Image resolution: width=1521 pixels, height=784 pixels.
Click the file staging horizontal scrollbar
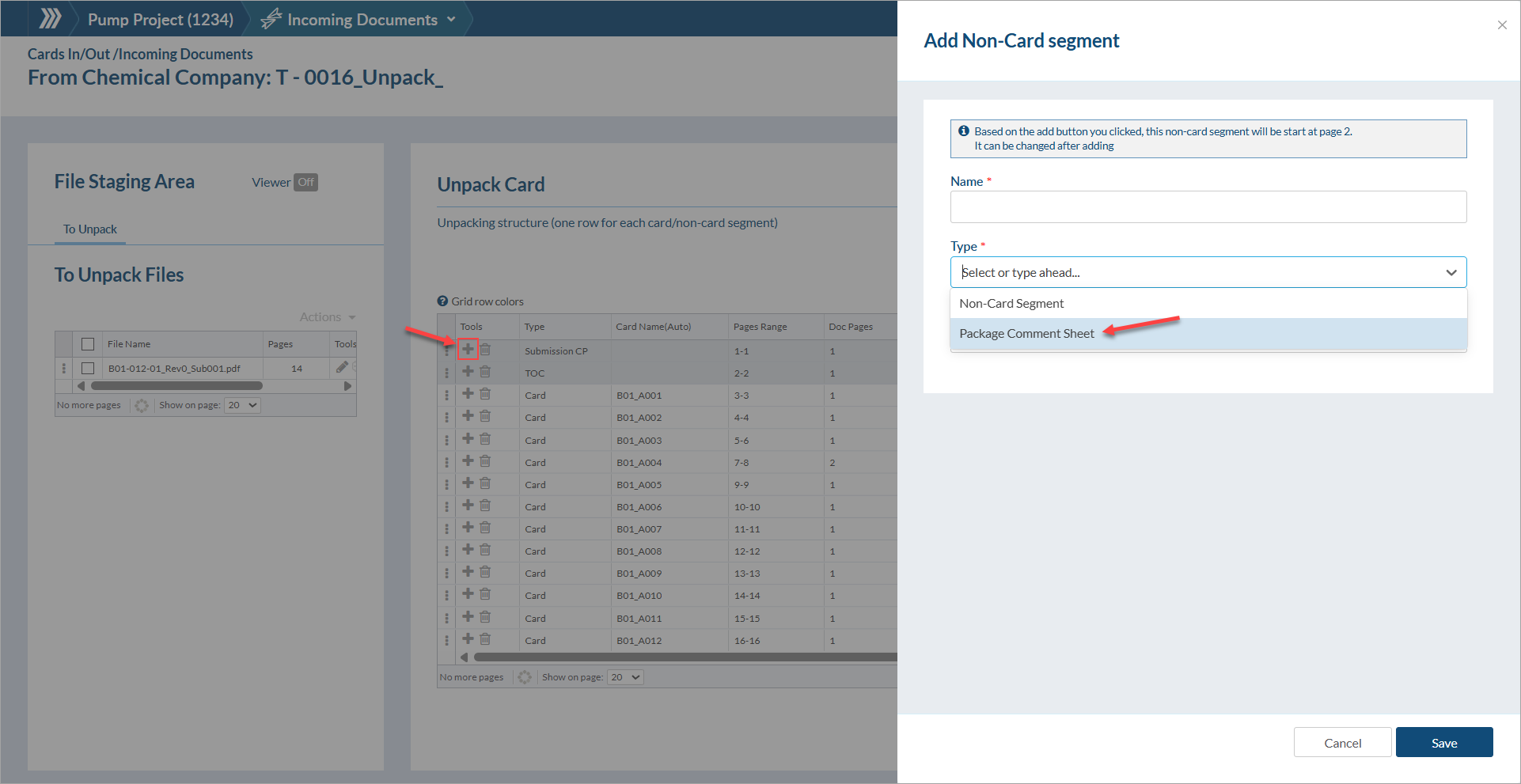click(x=176, y=386)
